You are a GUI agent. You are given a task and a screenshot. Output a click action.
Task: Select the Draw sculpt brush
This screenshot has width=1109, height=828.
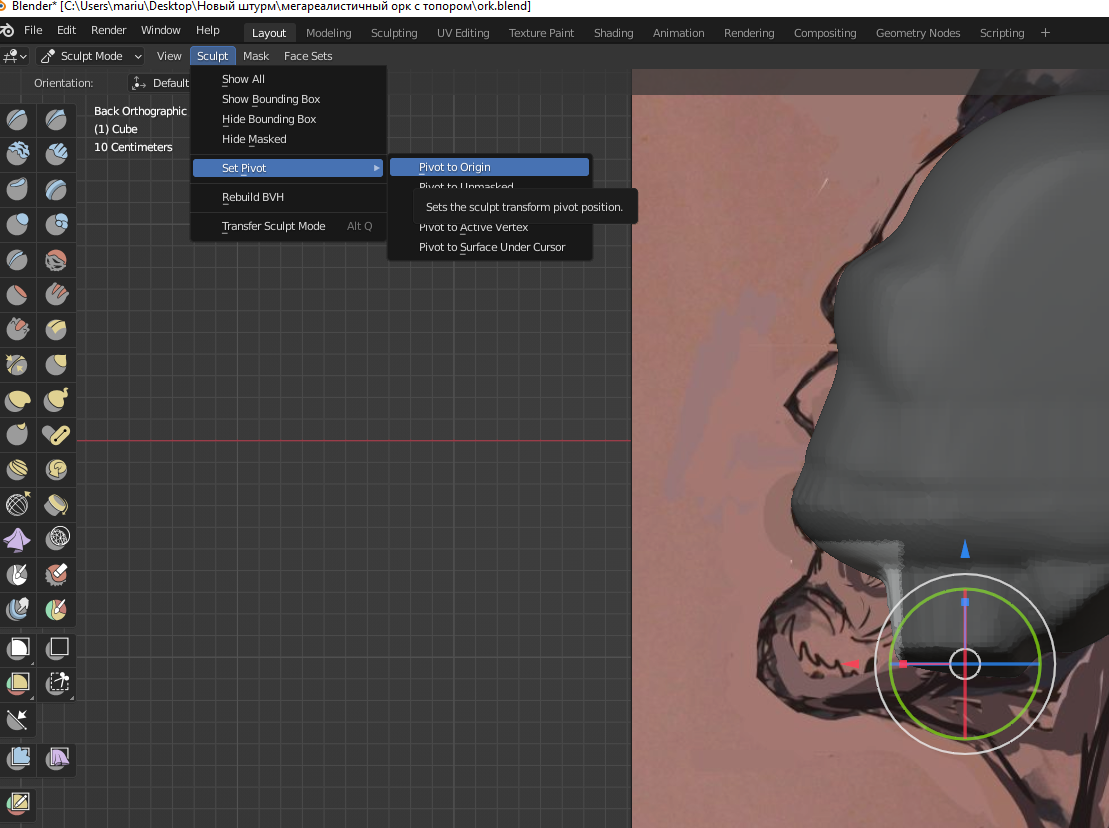pyautogui.click(x=18, y=121)
